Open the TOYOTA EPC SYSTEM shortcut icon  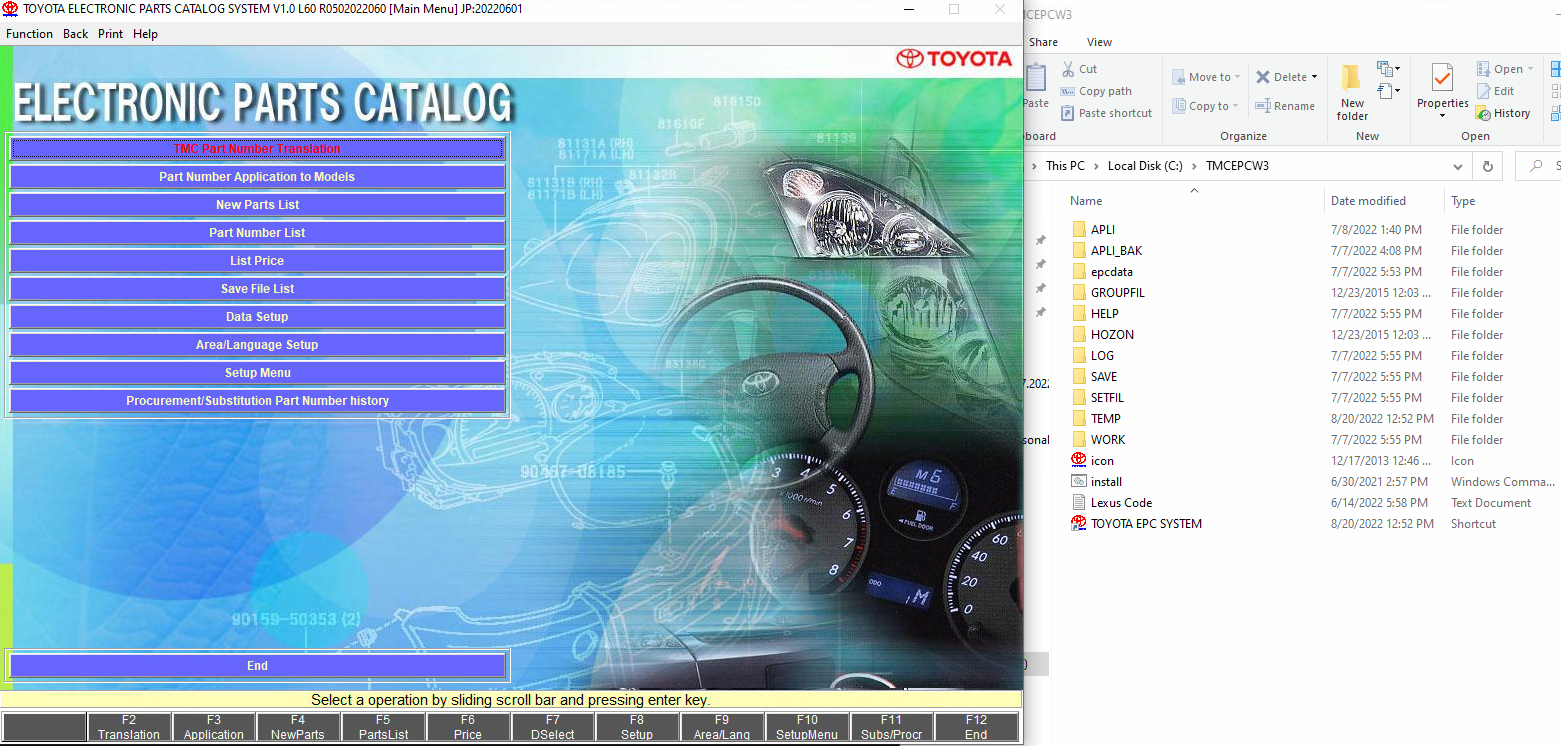tap(1078, 524)
